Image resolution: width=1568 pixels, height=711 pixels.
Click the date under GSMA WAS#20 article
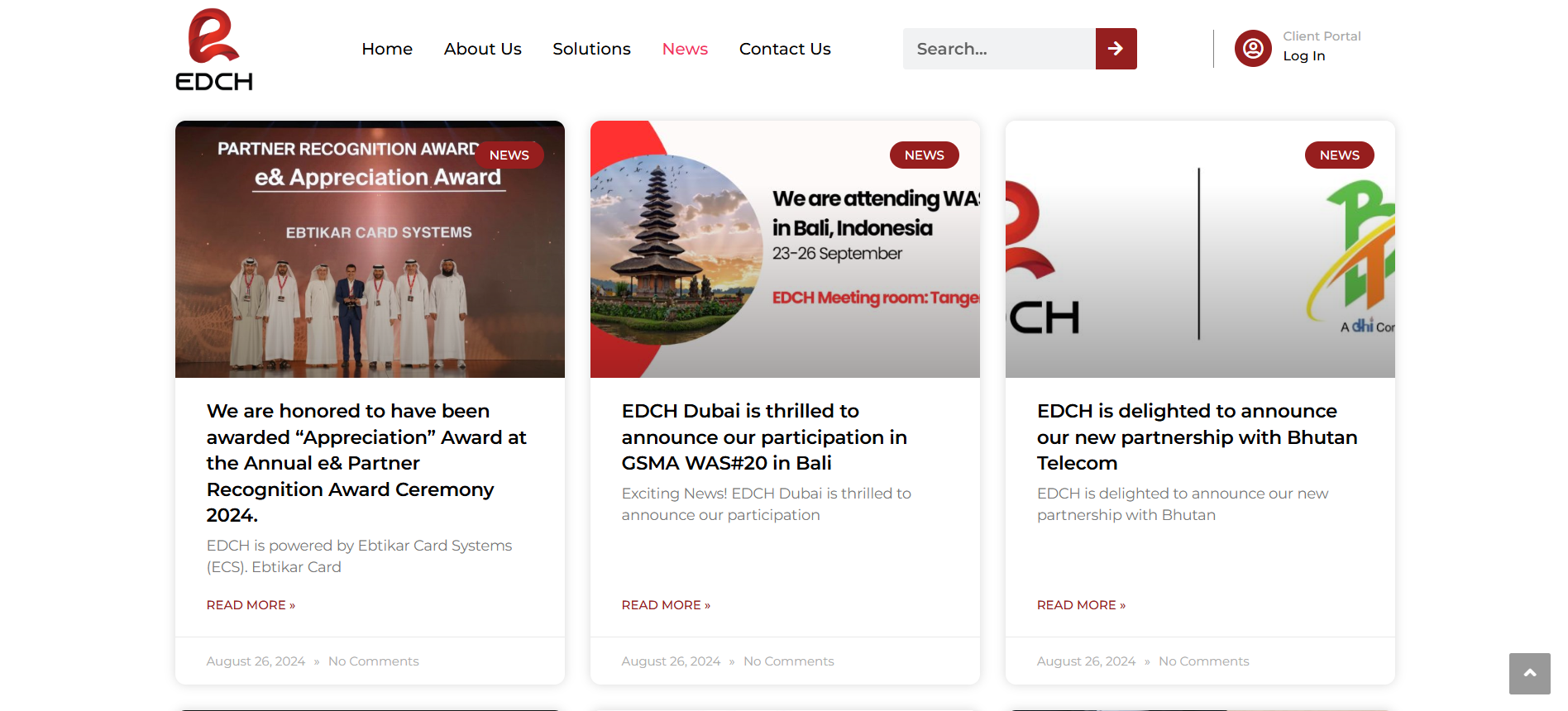pyautogui.click(x=671, y=661)
